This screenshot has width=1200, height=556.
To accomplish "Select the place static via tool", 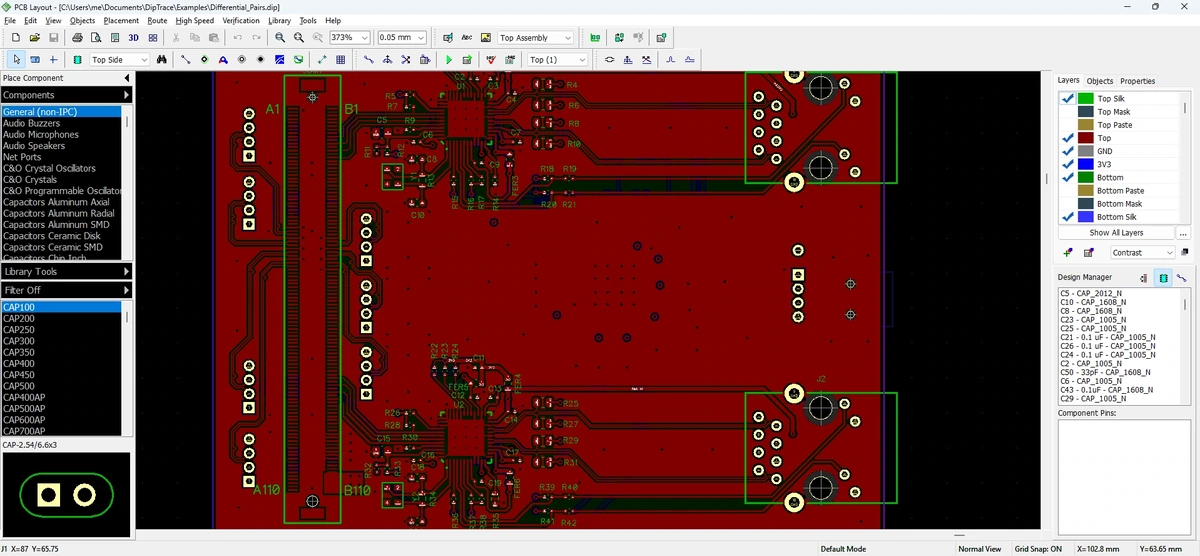I will tap(205, 60).
